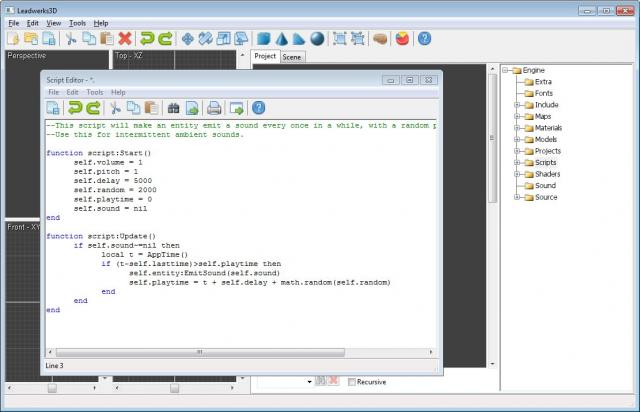The width and height of the screenshot is (640, 412).
Task: Select the box primitive tool
Action: (x=264, y=39)
